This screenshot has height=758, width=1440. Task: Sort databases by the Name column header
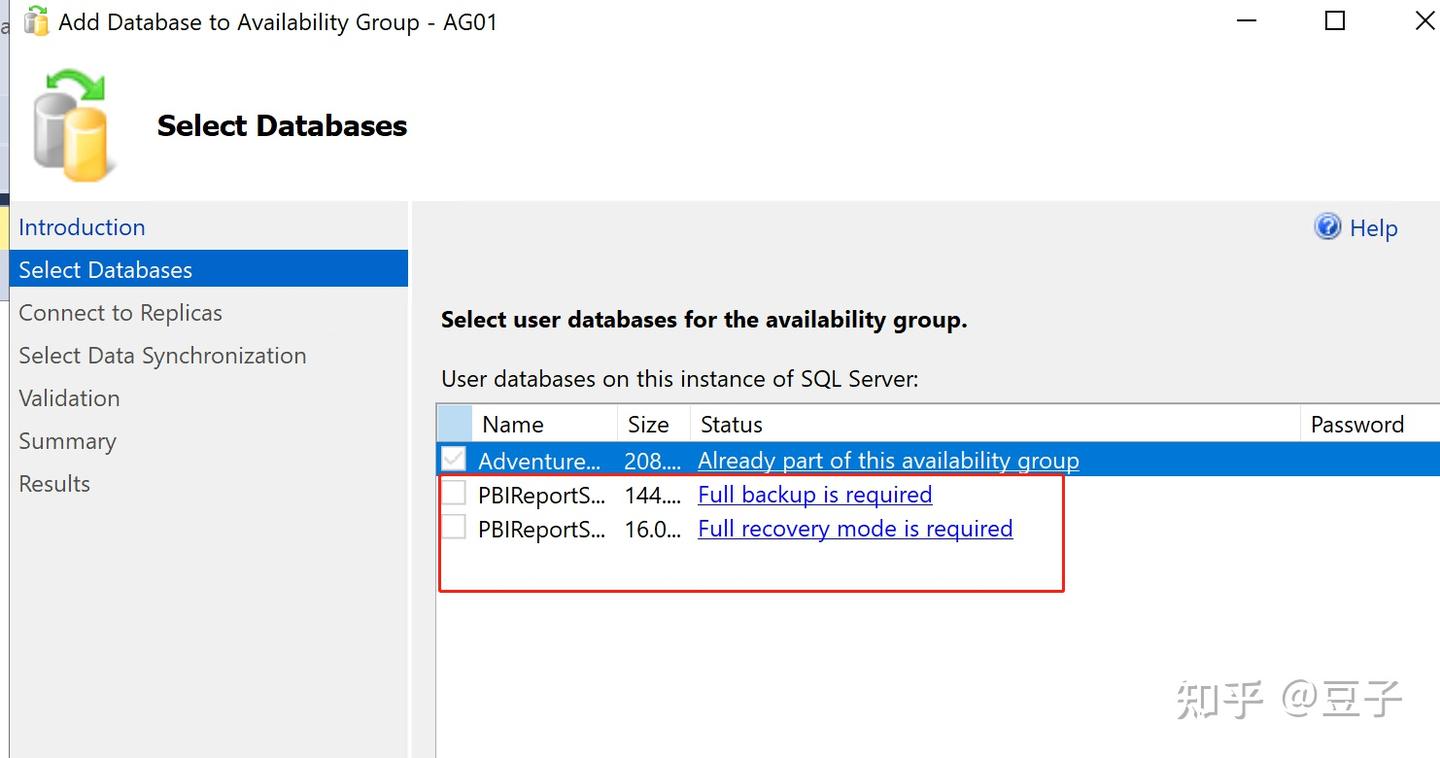click(545, 424)
